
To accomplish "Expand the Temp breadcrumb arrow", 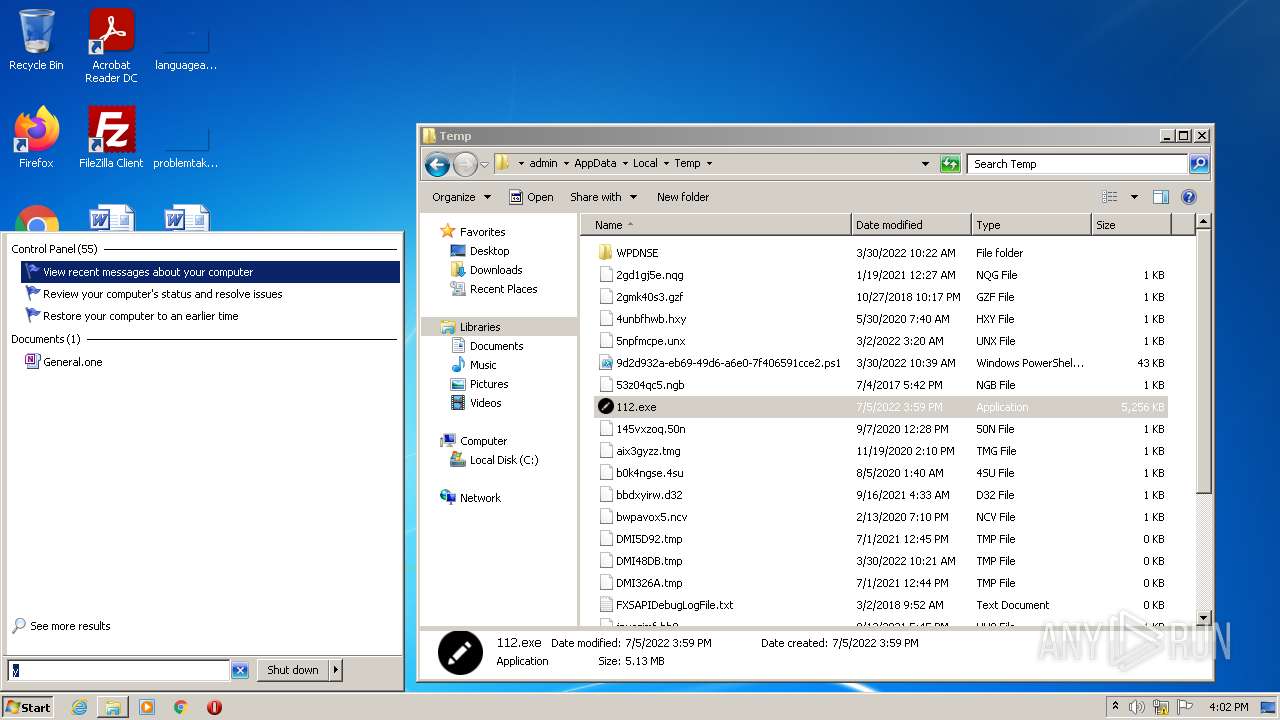I will click(709, 164).
